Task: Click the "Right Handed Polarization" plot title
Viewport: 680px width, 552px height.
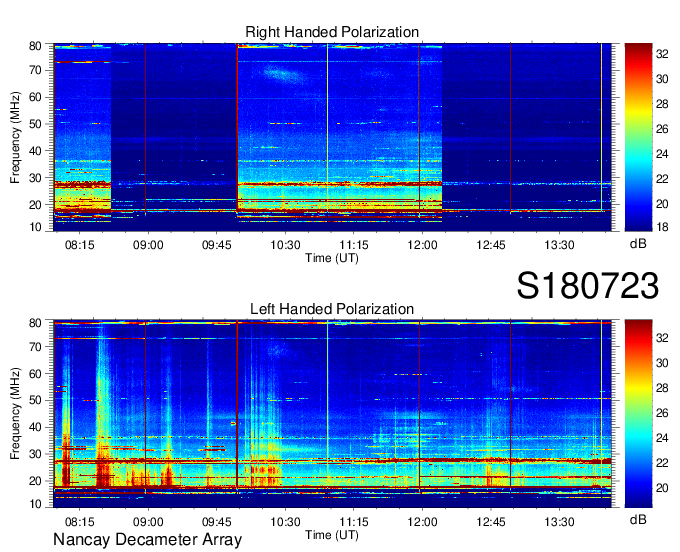Action: (x=332, y=32)
